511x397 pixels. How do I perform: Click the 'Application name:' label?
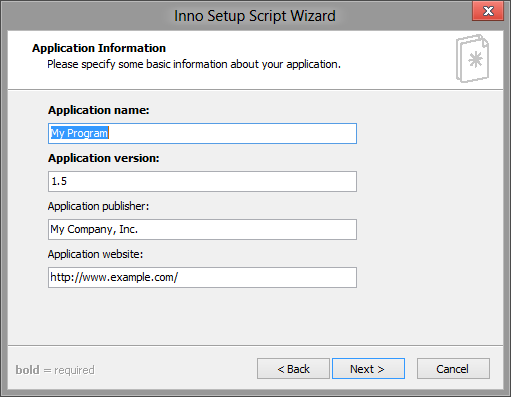tap(99, 110)
